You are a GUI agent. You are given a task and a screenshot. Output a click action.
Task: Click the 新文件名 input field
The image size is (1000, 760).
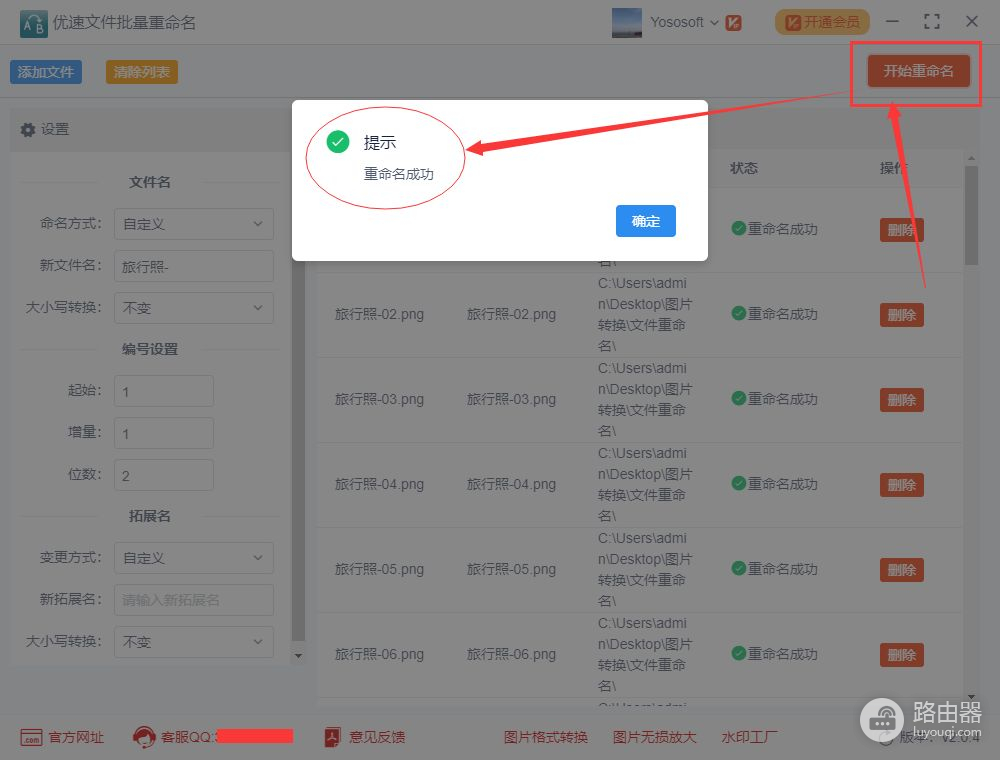click(x=194, y=266)
